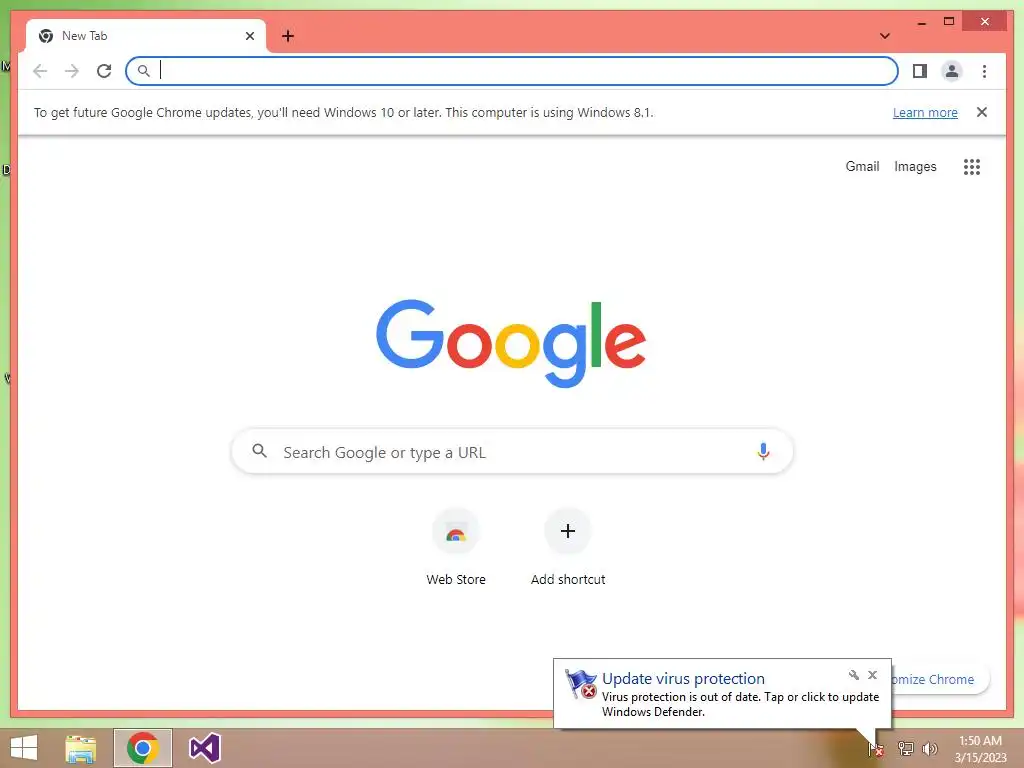This screenshot has width=1024, height=768.
Task: Focus the Chrome address bar
Action: [511, 71]
